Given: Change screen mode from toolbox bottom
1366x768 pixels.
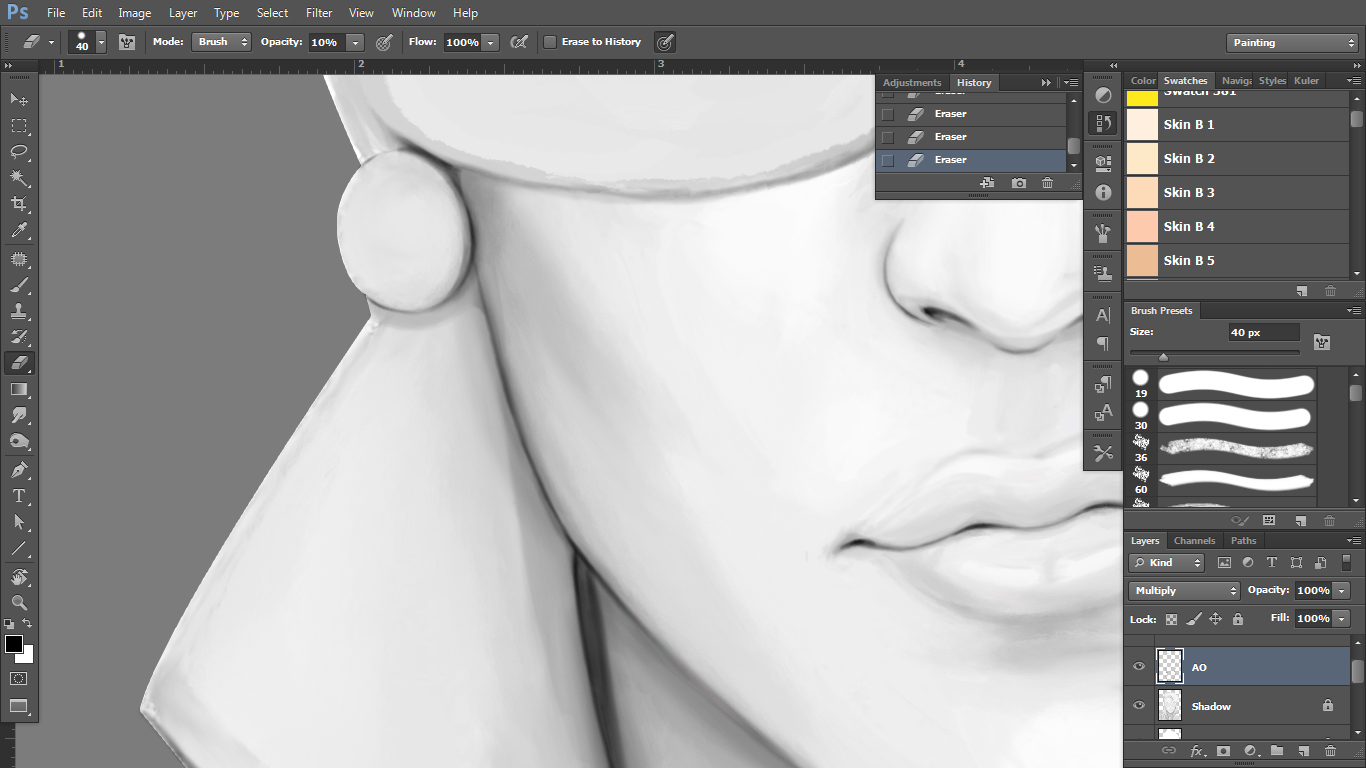Looking at the screenshot, I should [19, 706].
